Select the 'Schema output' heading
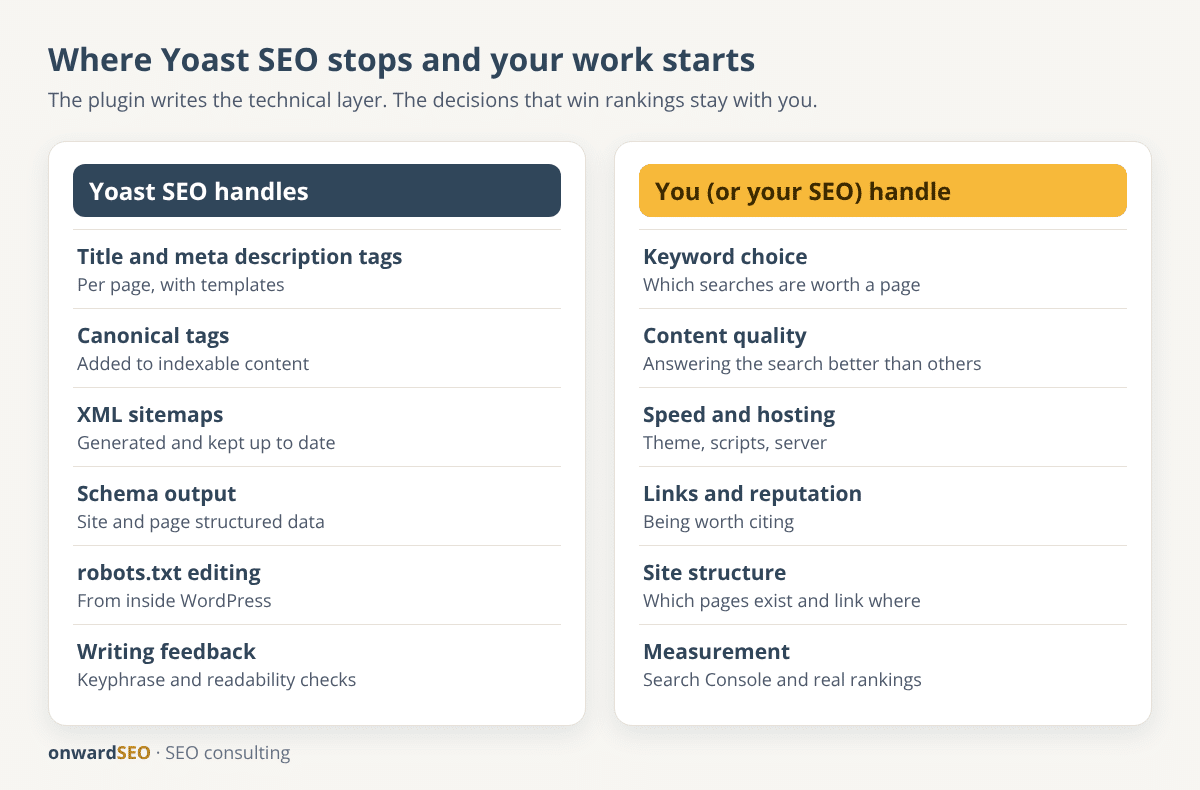Image resolution: width=1200 pixels, height=790 pixels. tap(157, 494)
